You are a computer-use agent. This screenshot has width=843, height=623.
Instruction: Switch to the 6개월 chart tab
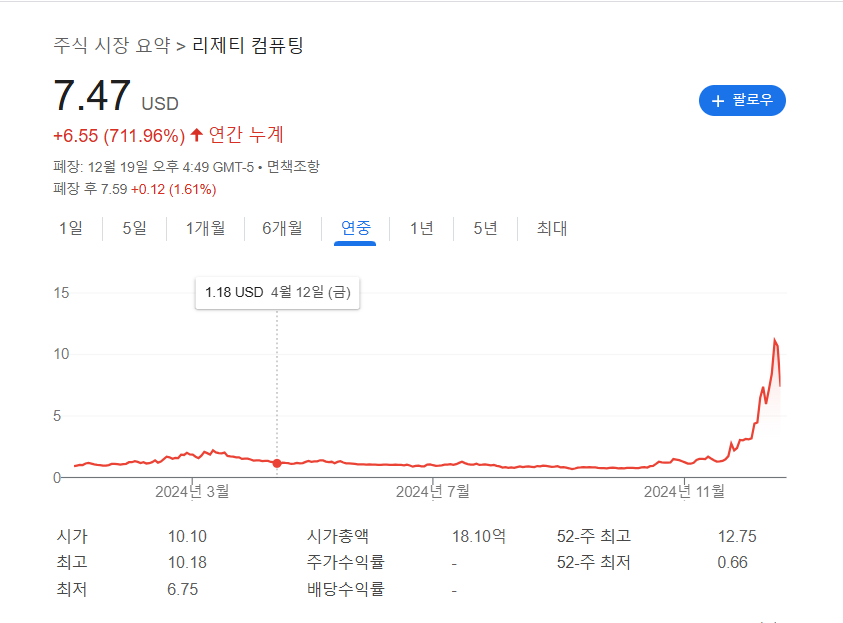tap(282, 228)
